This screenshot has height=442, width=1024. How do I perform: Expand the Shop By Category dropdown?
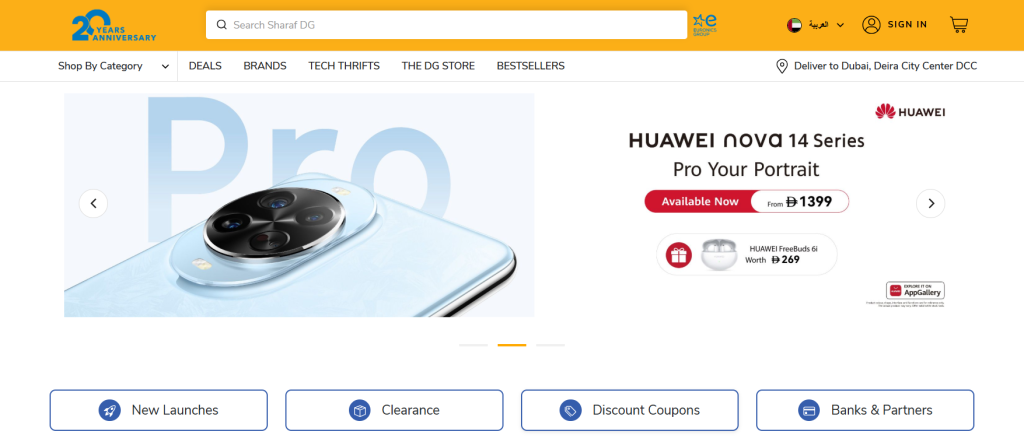pos(114,66)
